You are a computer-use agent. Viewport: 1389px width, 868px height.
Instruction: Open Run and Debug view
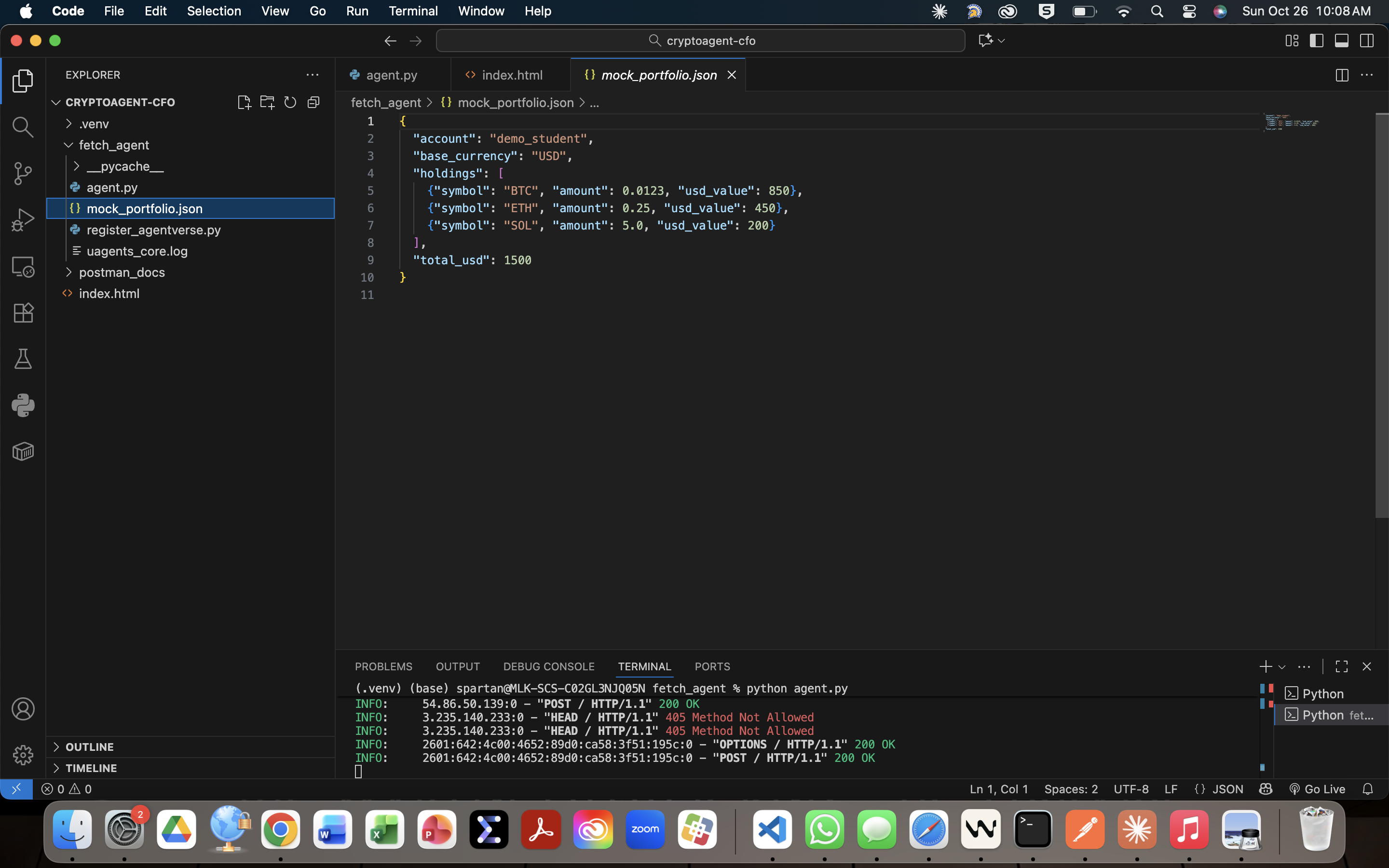coord(22,220)
